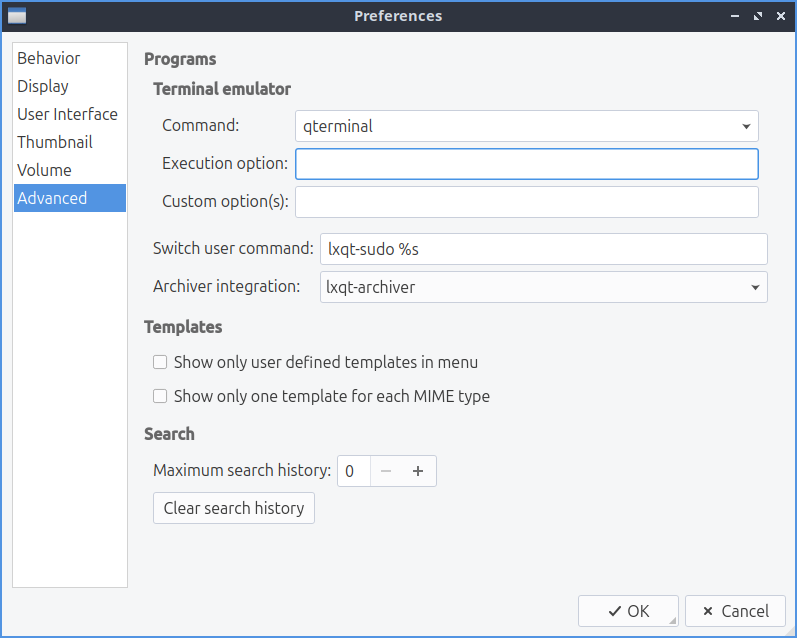Select the Volume category
Viewport: 797px width, 638px height.
point(45,170)
